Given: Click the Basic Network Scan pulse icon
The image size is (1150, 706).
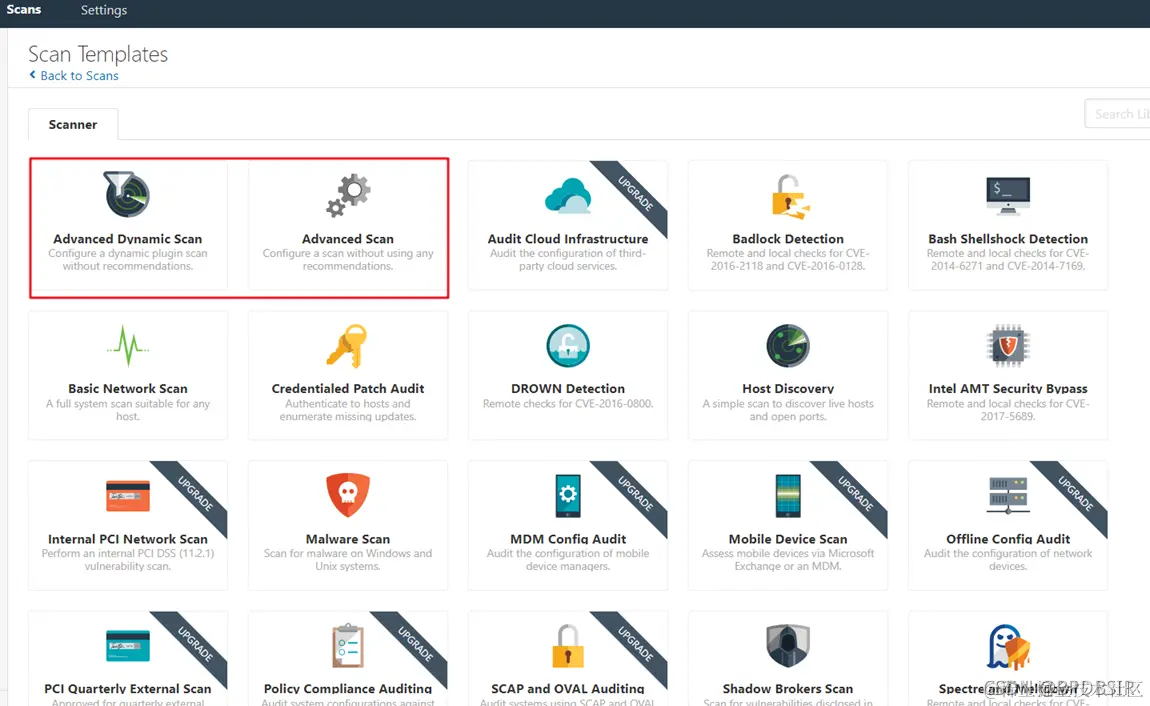Looking at the screenshot, I should (128, 345).
